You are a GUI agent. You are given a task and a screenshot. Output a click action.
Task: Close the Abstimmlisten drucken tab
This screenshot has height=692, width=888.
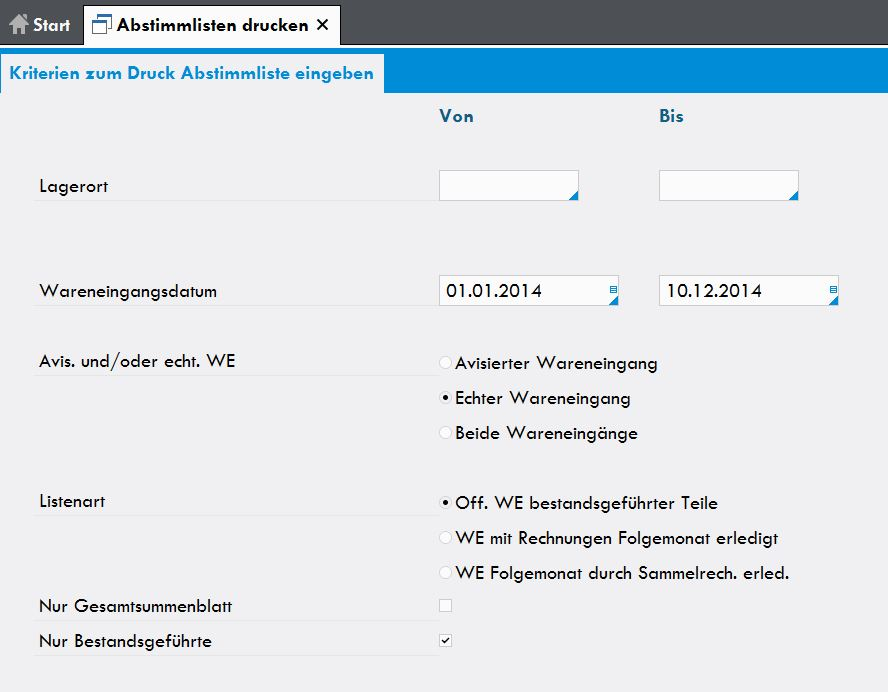click(x=322, y=25)
